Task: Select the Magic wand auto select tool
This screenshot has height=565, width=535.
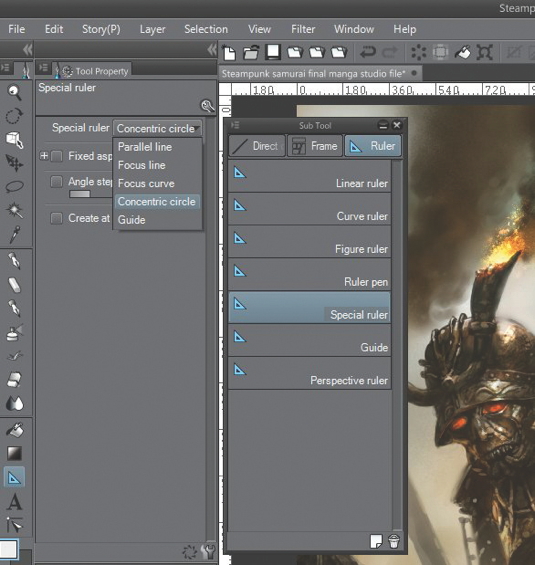Action: click(x=14, y=210)
